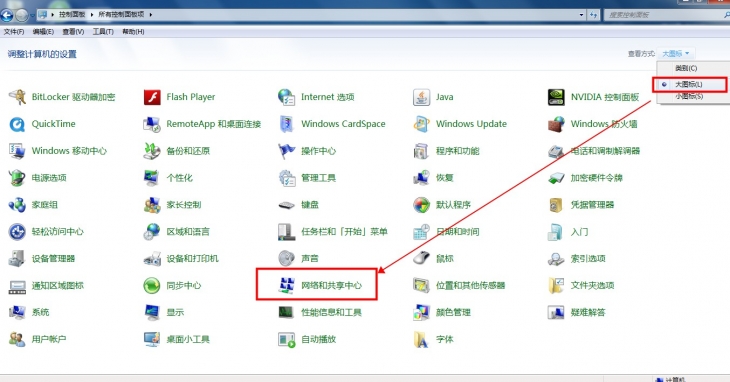Open 自动播放 autoplay icon
Screen dimensions: 730x382
286,340
